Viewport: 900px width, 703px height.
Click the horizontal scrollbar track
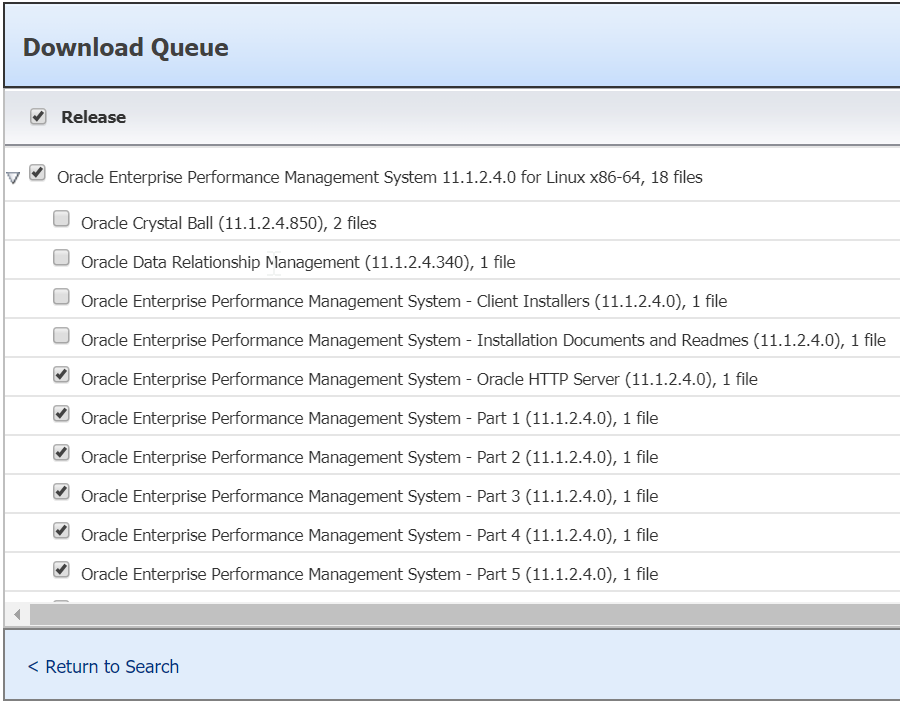click(x=465, y=615)
